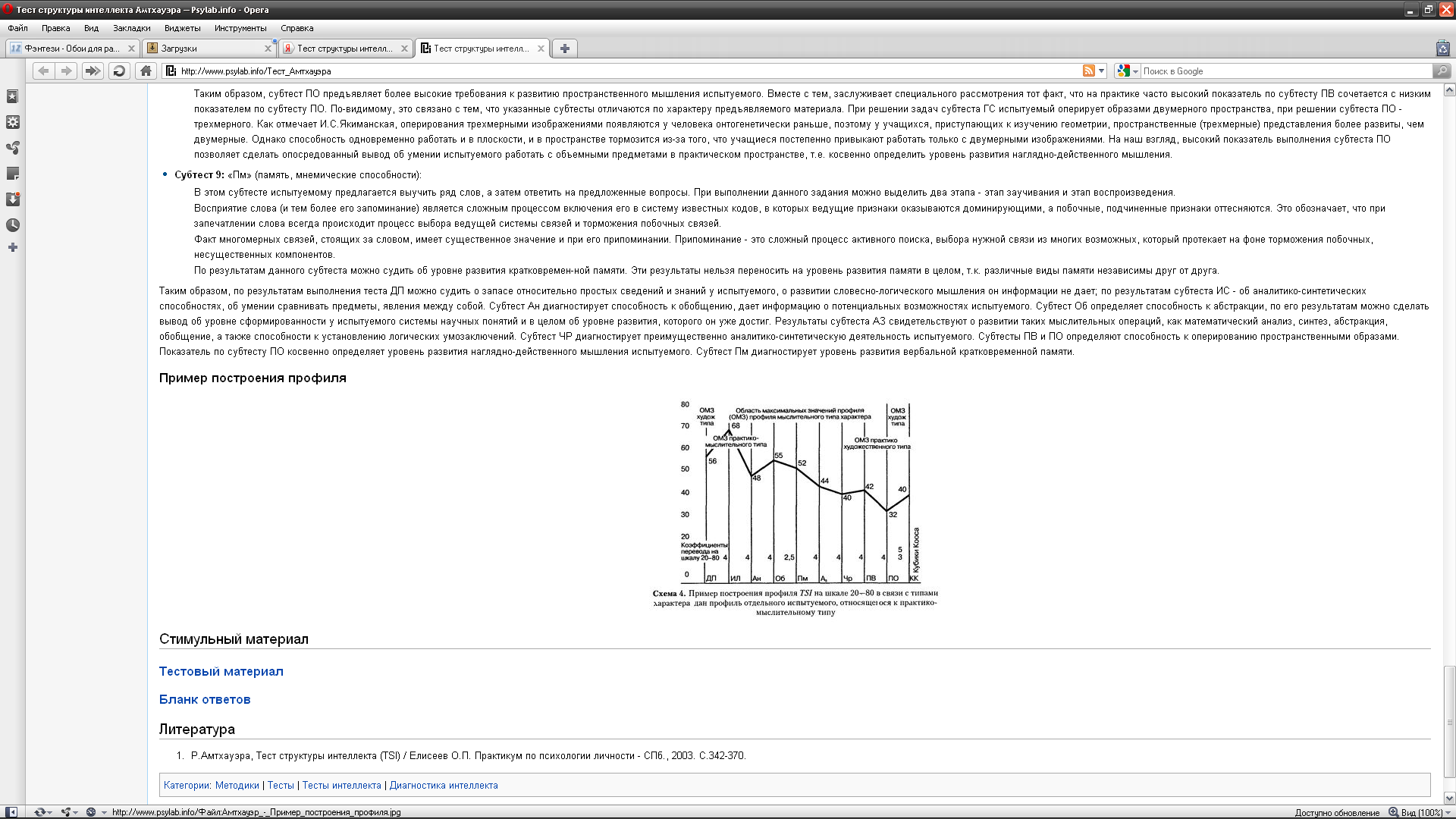Screen dimensions: 1456x819
Task: Open the Notes panel icon in sidebar
Action: pos(13,174)
